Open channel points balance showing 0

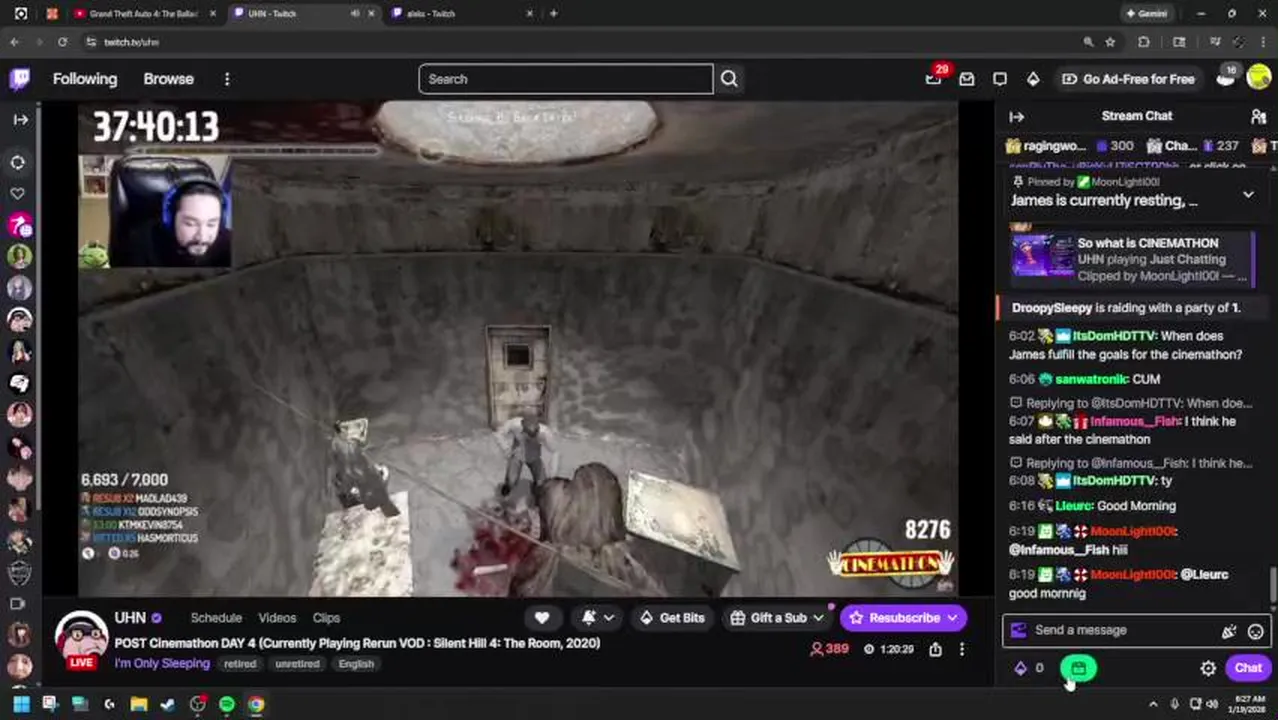[x=1029, y=668]
